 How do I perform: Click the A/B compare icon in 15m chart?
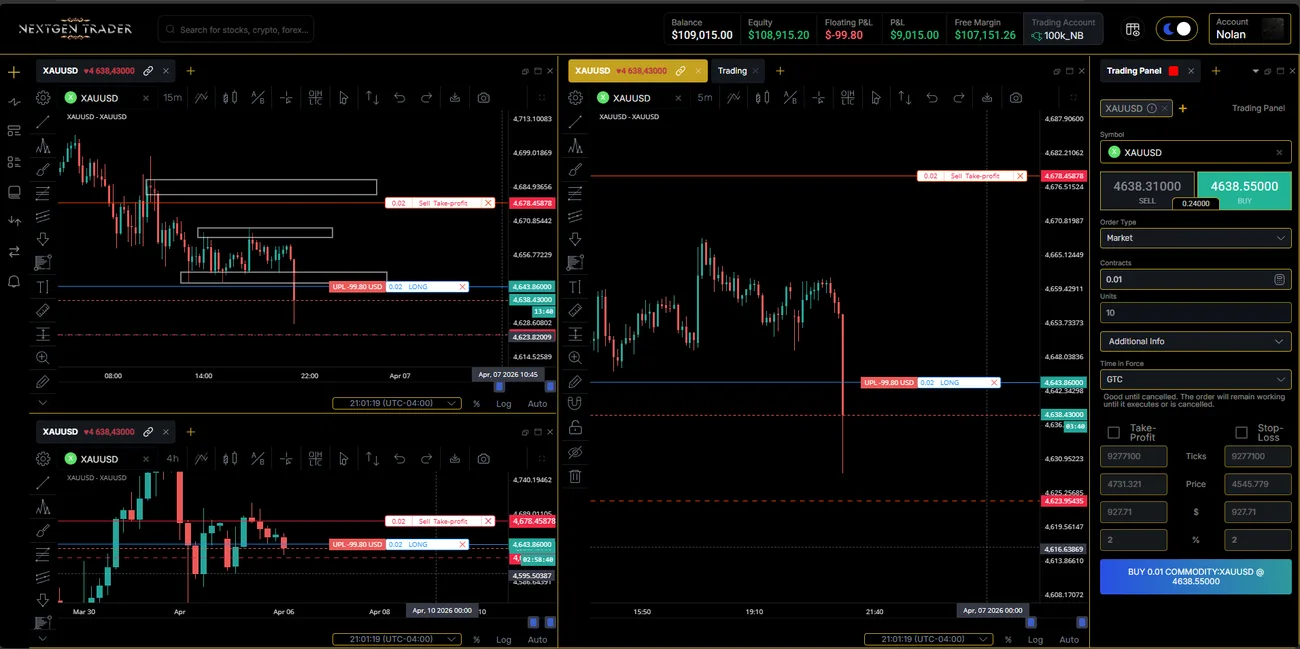[x=258, y=98]
